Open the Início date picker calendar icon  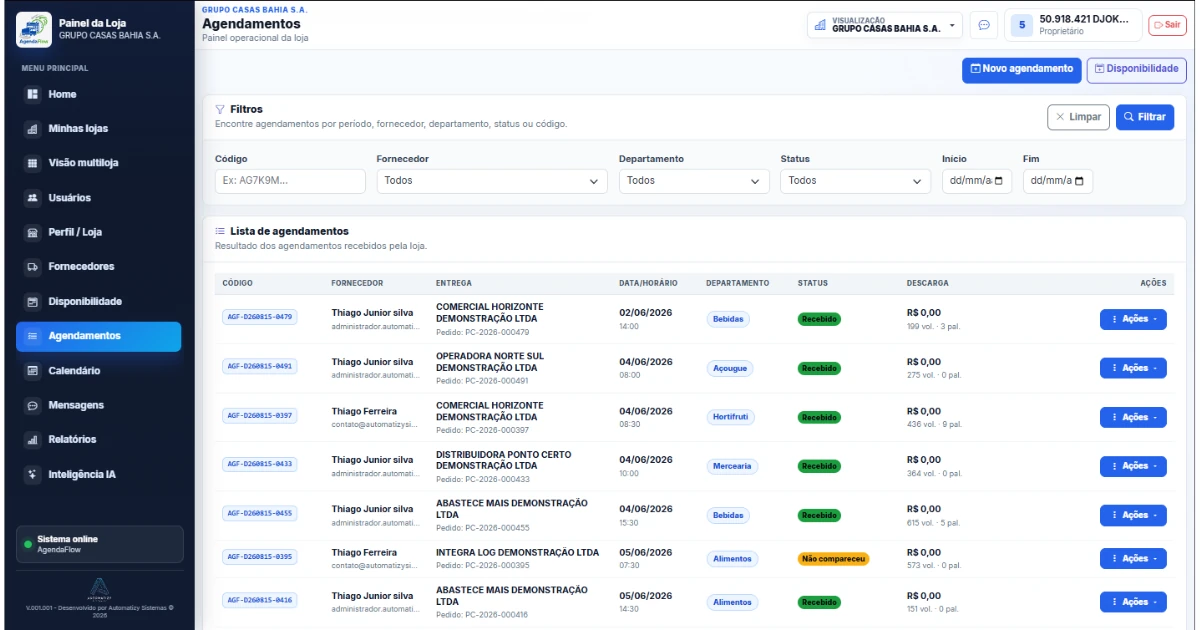(998, 181)
